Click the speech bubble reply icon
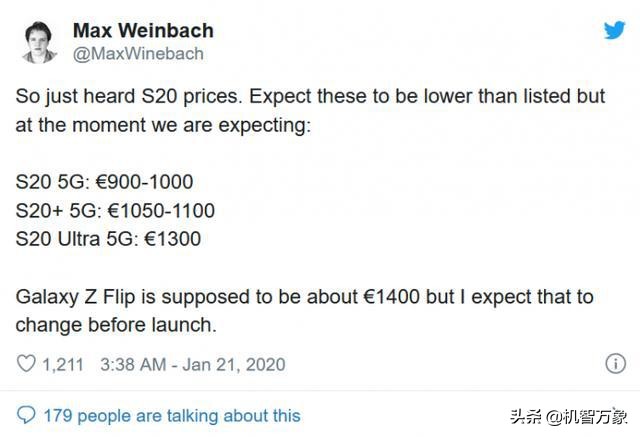The width and height of the screenshot is (640, 437). (x=26, y=415)
